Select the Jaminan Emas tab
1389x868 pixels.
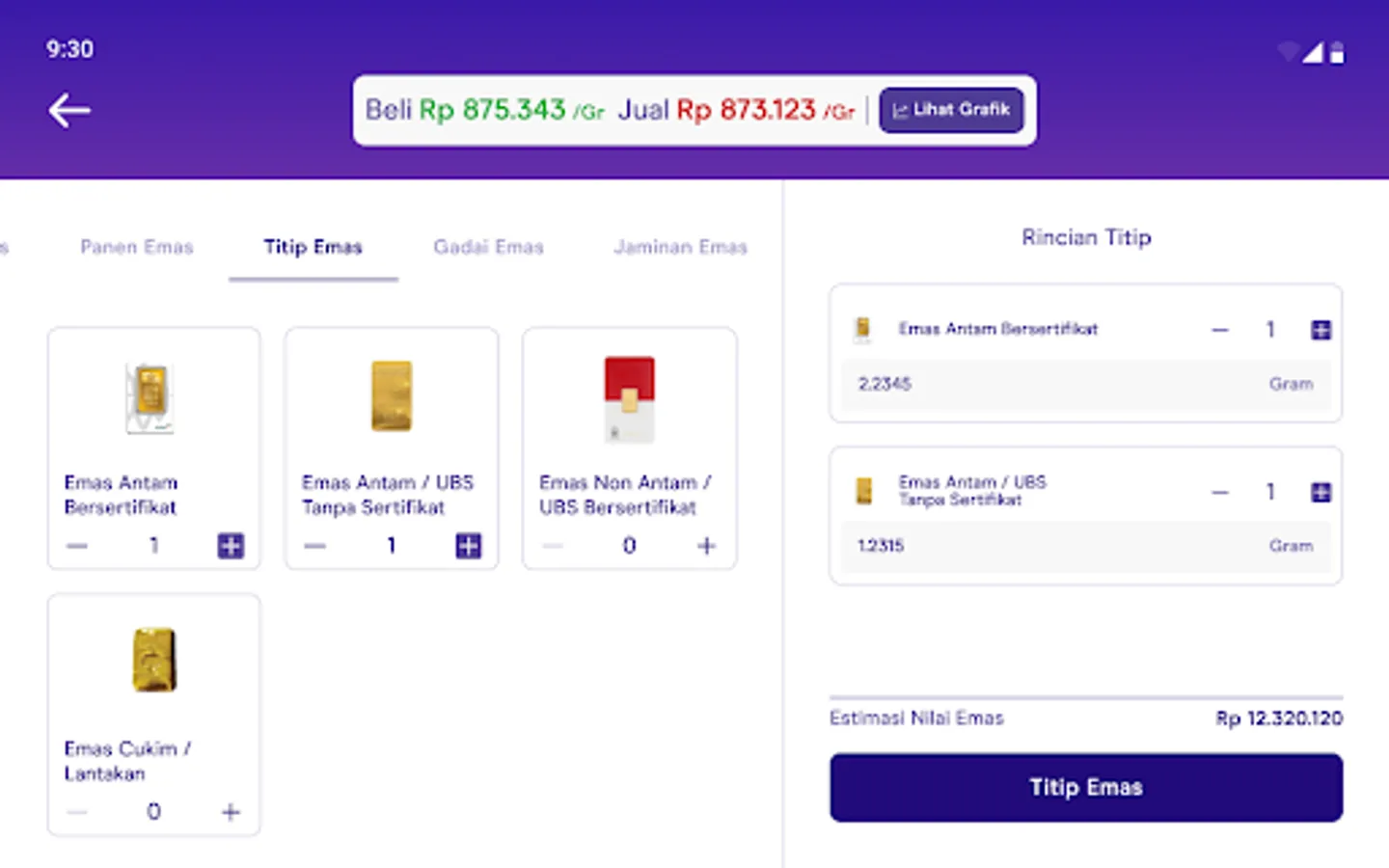pyautogui.click(x=680, y=247)
